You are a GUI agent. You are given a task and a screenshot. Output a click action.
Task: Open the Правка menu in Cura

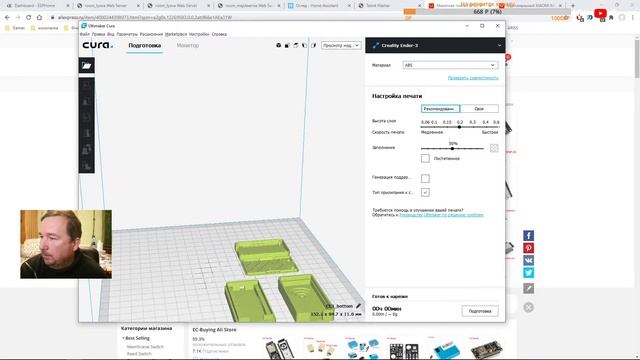click(98, 34)
